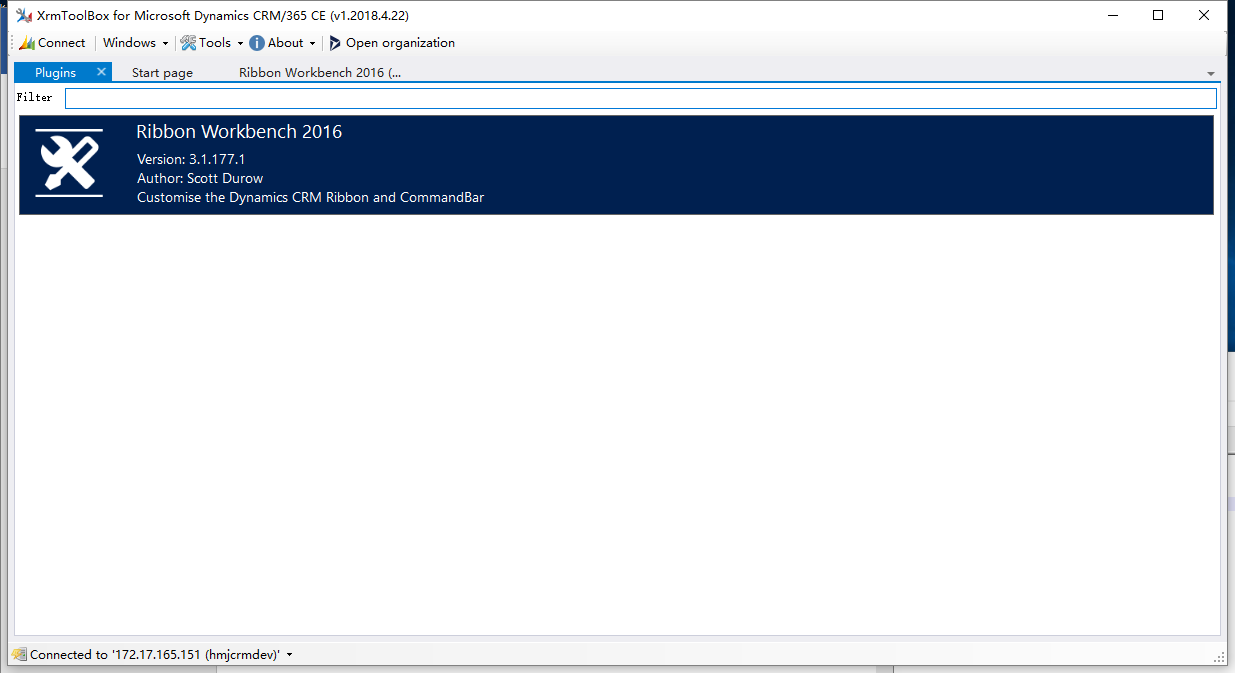Select the Ribbon Workbench 2016 plugin title
Image resolution: width=1235 pixels, height=673 pixels.
click(x=239, y=132)
